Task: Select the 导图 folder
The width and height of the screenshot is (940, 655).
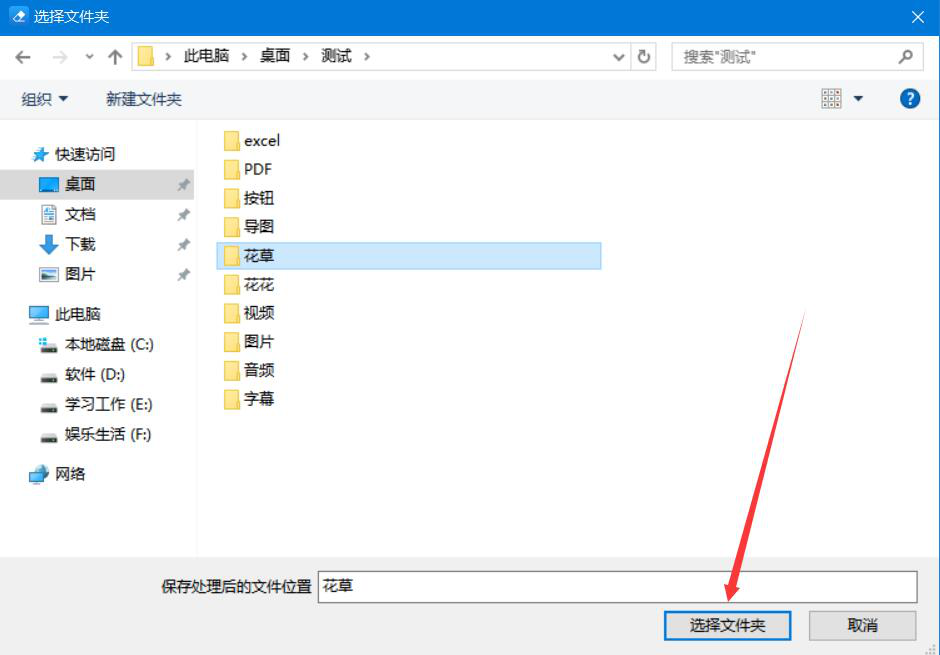Action: click(249, 227)
